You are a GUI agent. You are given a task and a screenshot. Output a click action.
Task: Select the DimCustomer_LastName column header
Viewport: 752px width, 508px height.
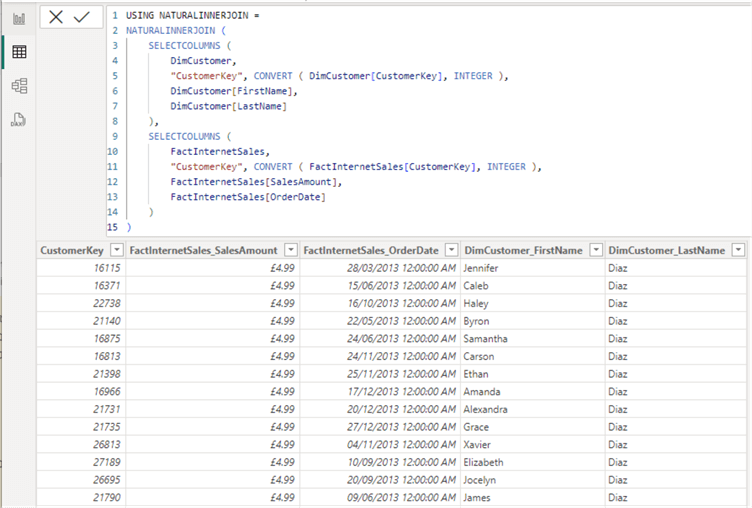[x=667, y=250]
